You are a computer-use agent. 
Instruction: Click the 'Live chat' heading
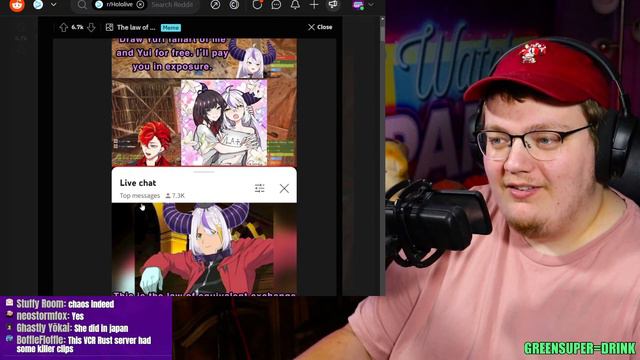(138, 183)
